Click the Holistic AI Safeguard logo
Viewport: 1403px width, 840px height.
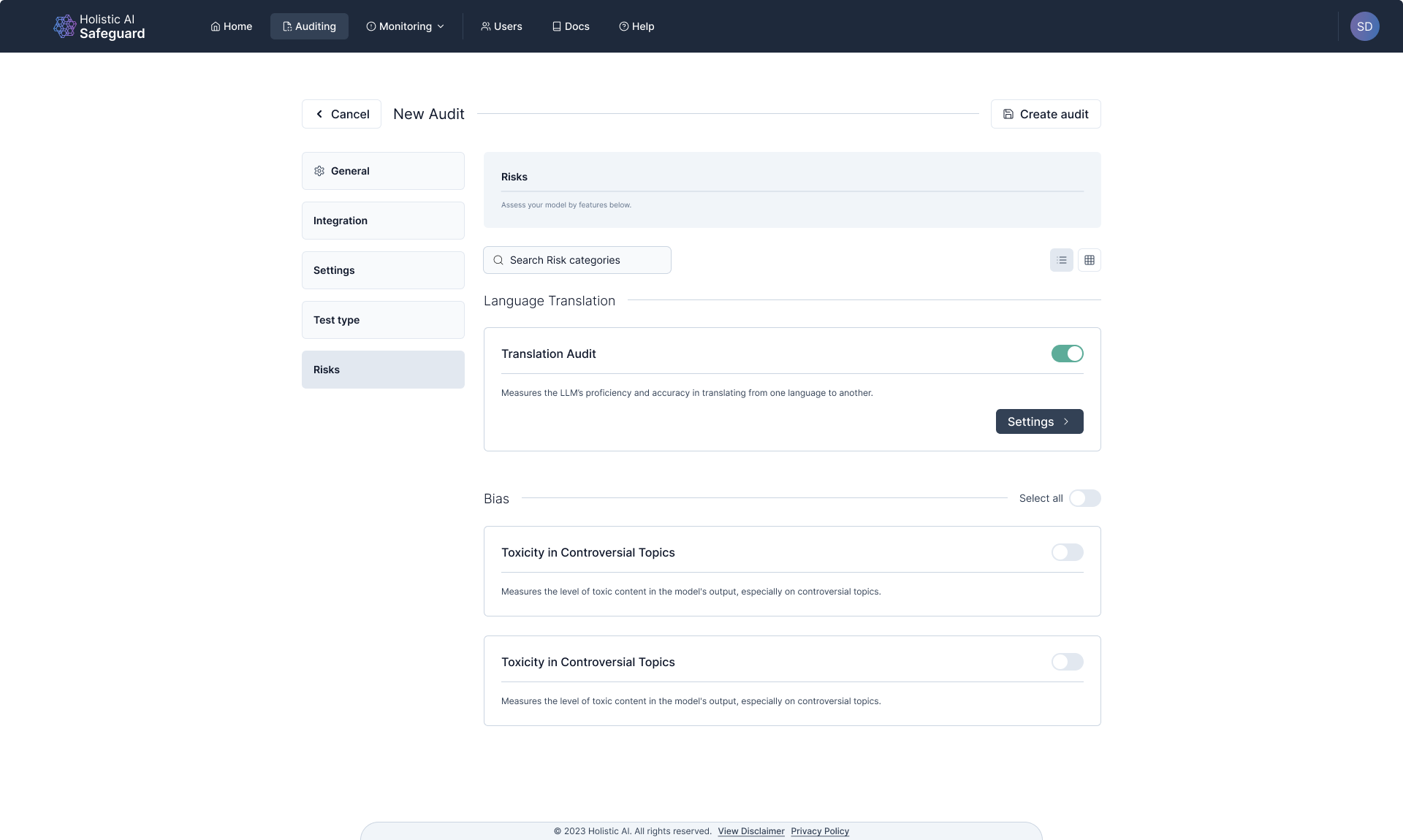click(99, 26)
